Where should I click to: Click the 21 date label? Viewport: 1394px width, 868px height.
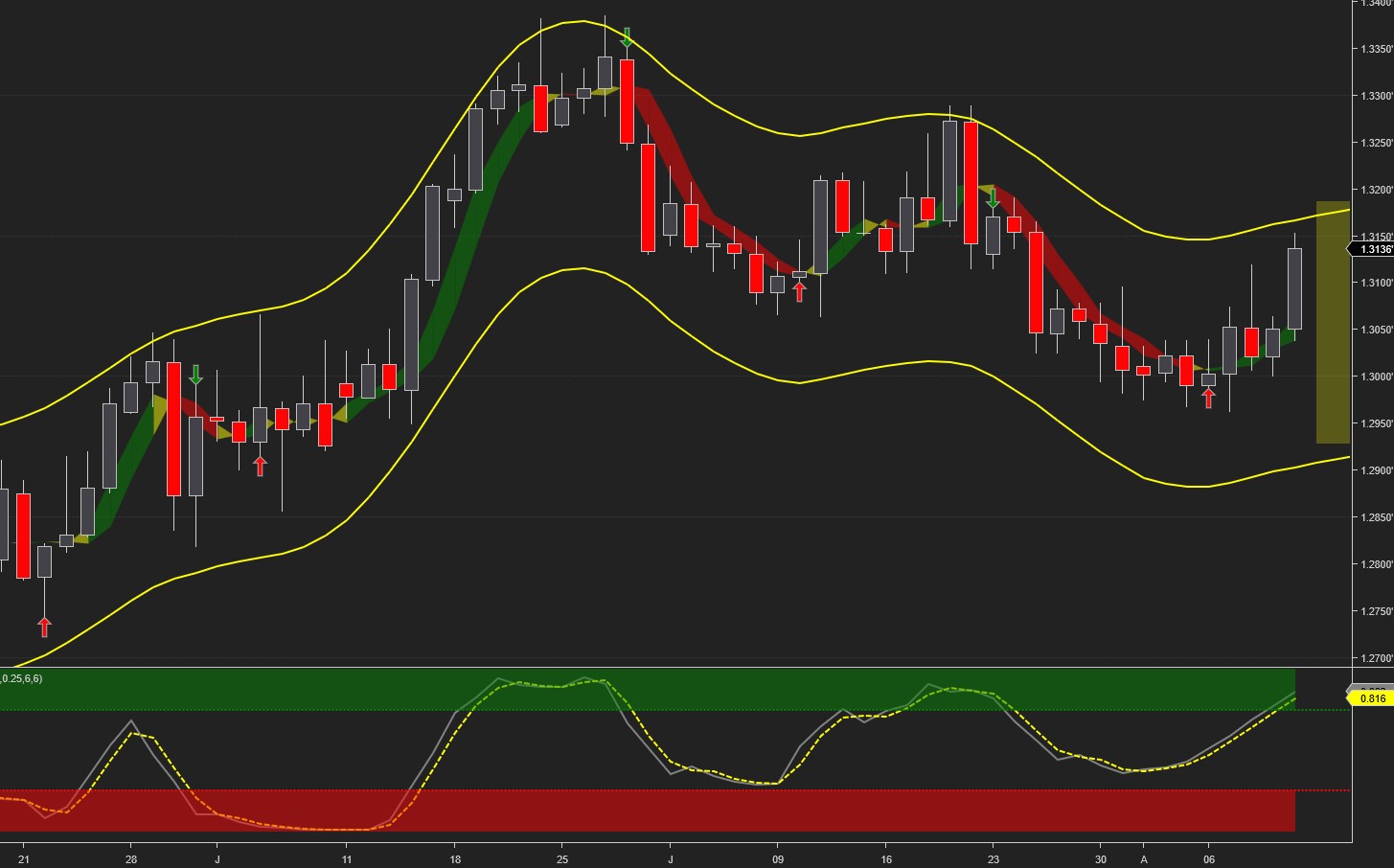pyautogui.click(x=24, y=859)
